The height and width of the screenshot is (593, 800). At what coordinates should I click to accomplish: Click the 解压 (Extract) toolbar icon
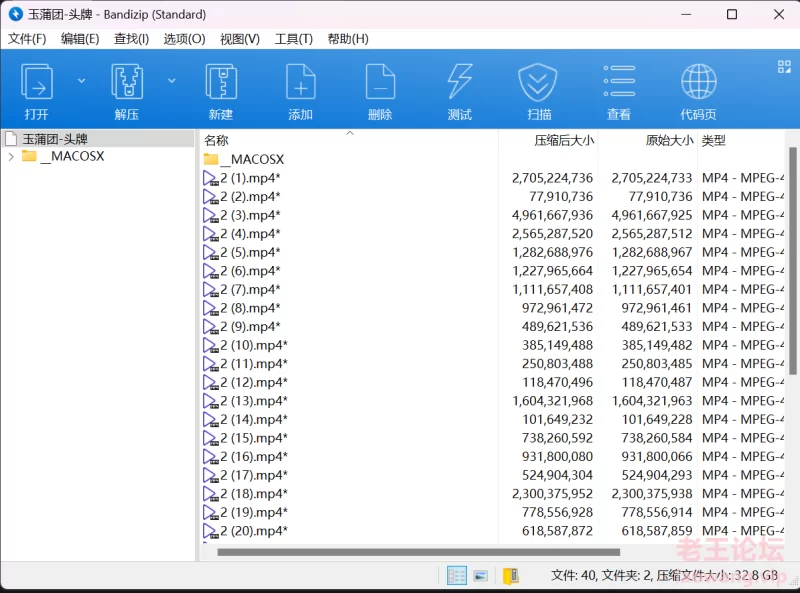pos(127,82)
